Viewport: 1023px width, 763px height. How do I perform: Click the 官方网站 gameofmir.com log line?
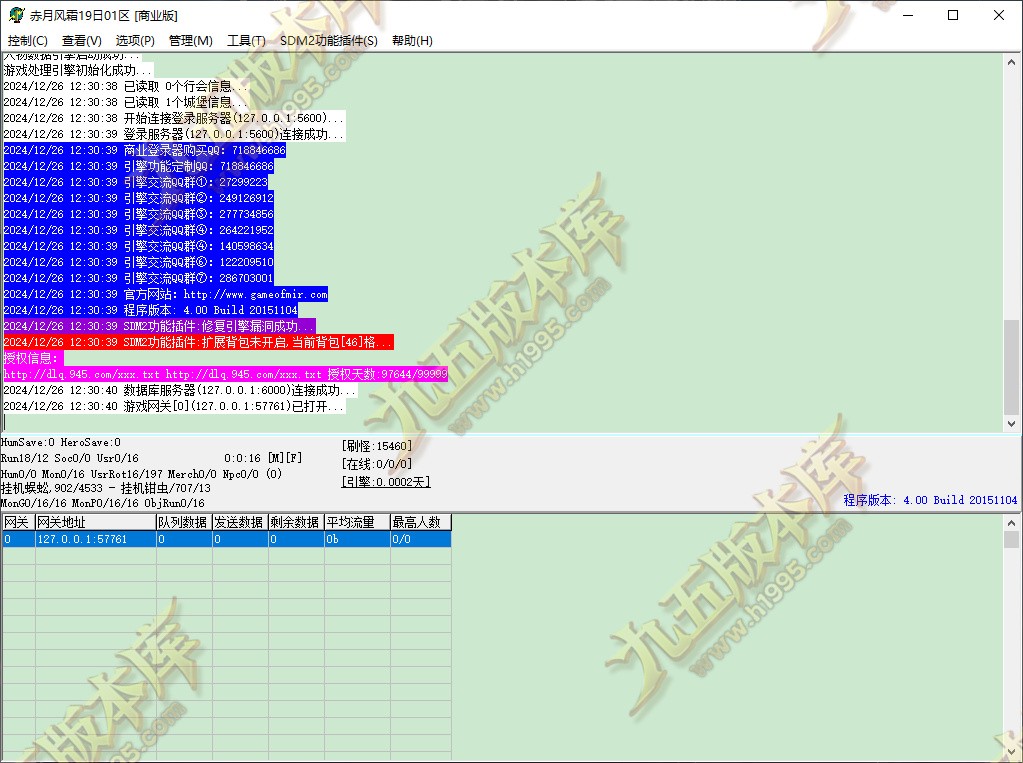[x=166, y=294]
